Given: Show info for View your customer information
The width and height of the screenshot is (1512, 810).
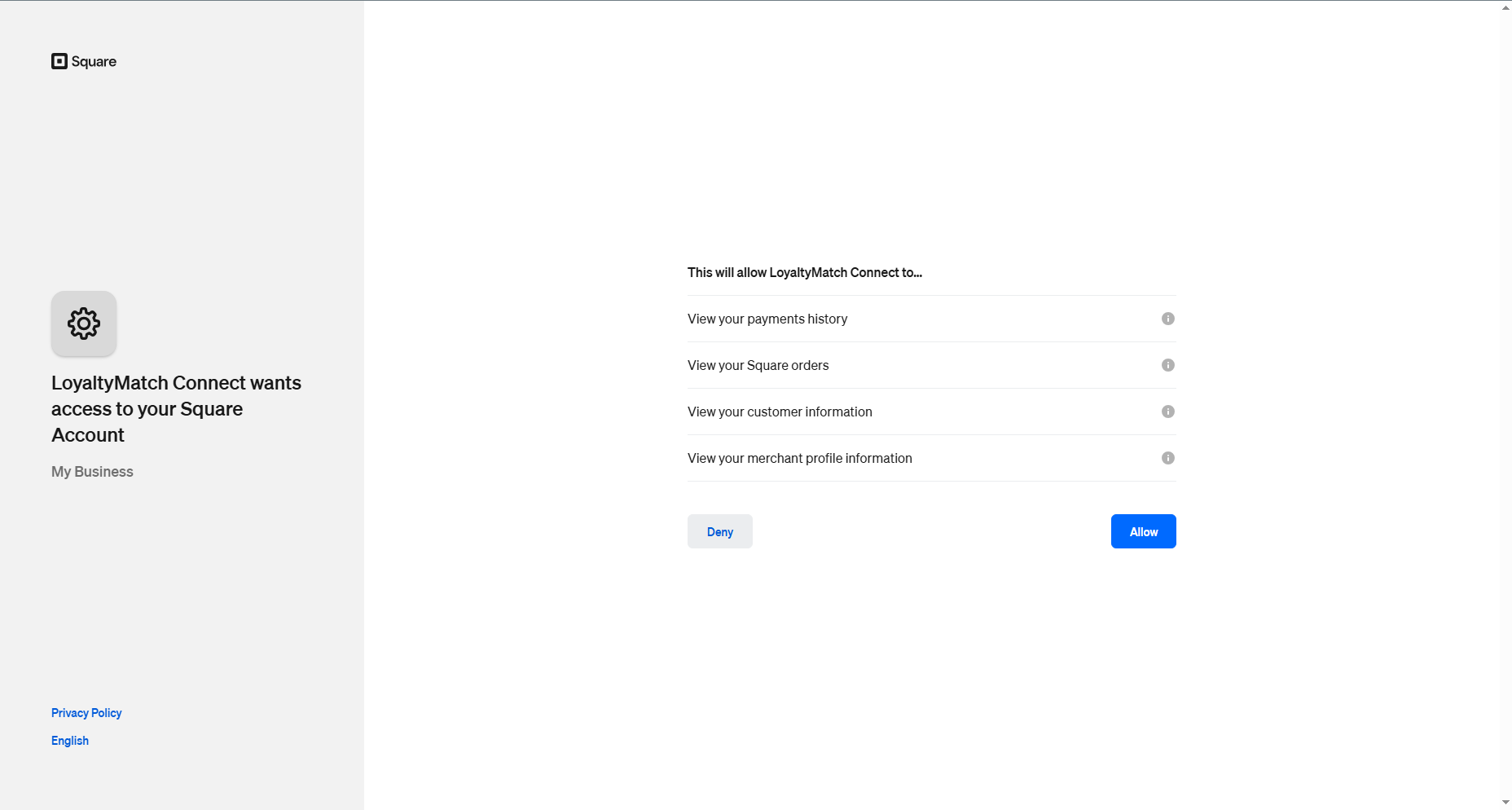Looking at the screenshot, I should pos(1168,412).
